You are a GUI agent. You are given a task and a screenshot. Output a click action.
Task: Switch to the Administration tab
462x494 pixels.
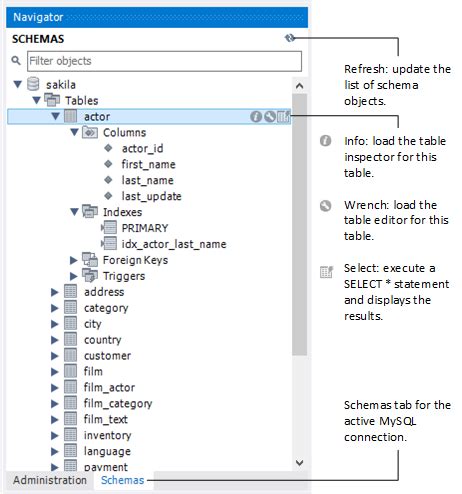tap(50, 480)
